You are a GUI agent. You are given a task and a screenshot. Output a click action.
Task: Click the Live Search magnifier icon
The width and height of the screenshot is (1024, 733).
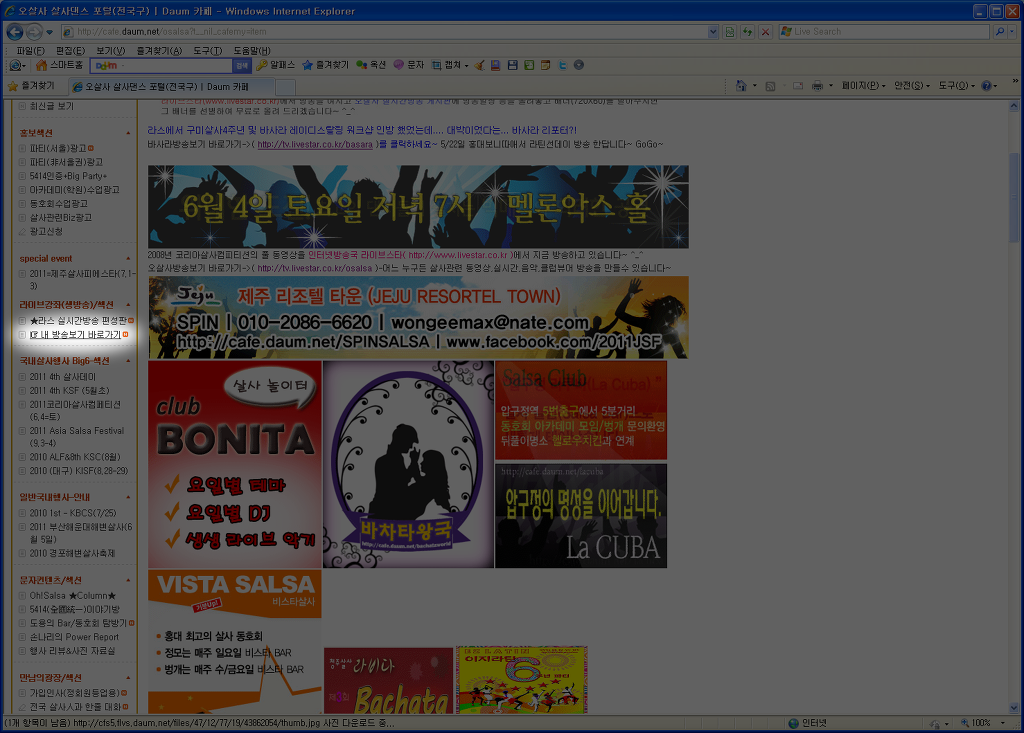click(x=999, y=31)
